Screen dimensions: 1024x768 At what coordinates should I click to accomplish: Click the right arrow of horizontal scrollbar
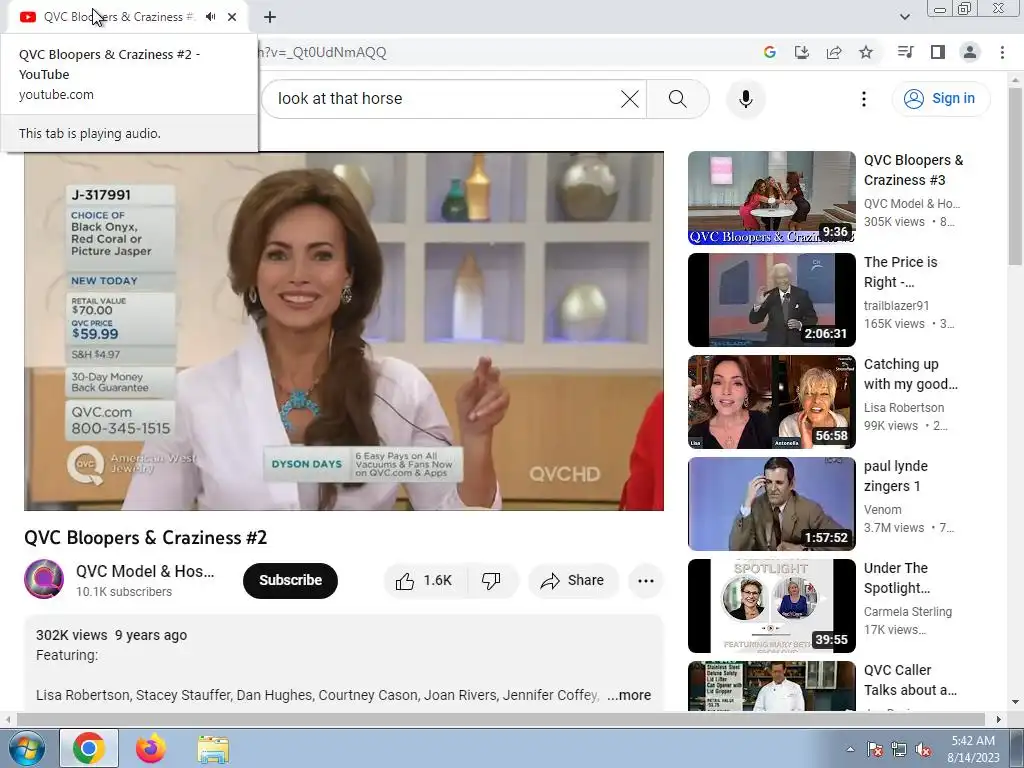(998, 719)
